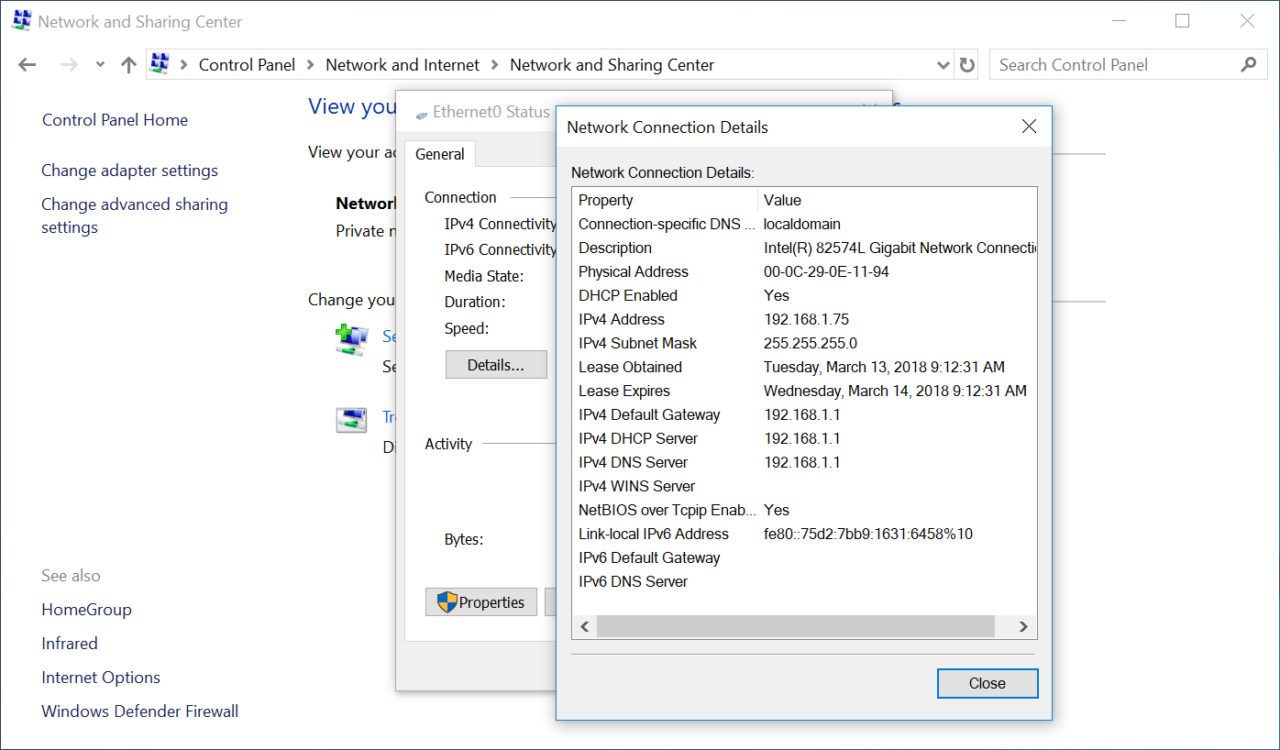Select the Description Intel(R) 82574L row
This screenshot has width=1280, height=750.
point(804,248)
